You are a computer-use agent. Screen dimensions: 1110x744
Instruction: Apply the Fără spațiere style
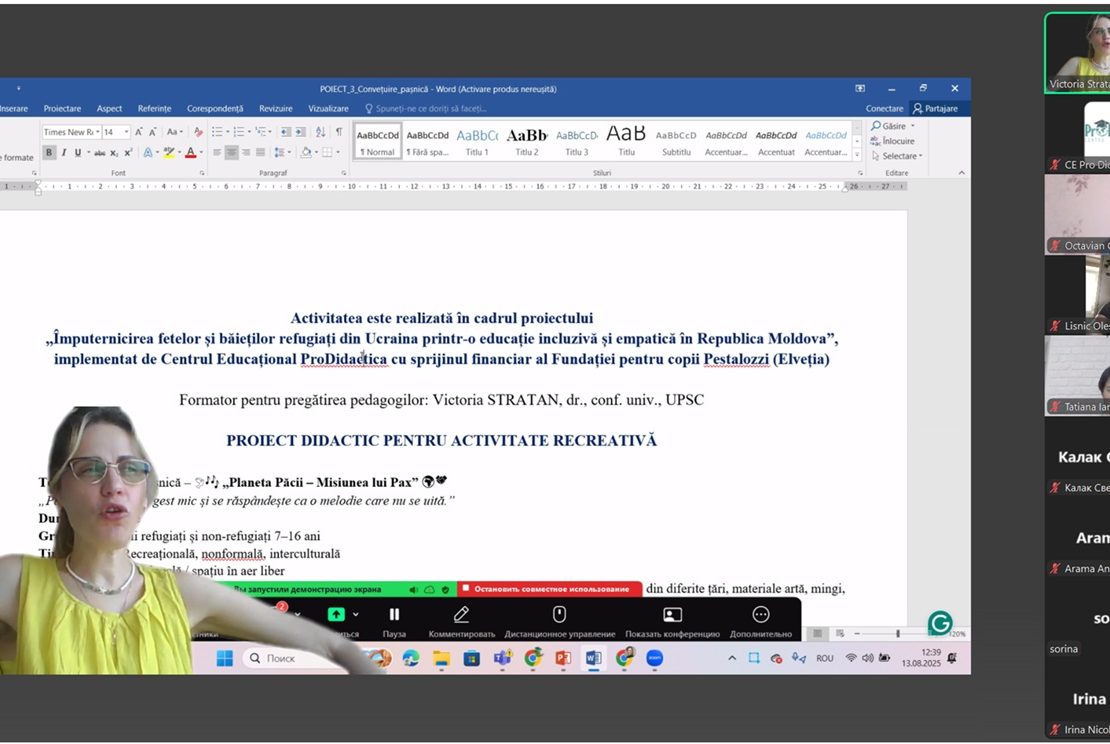(428, 142)
